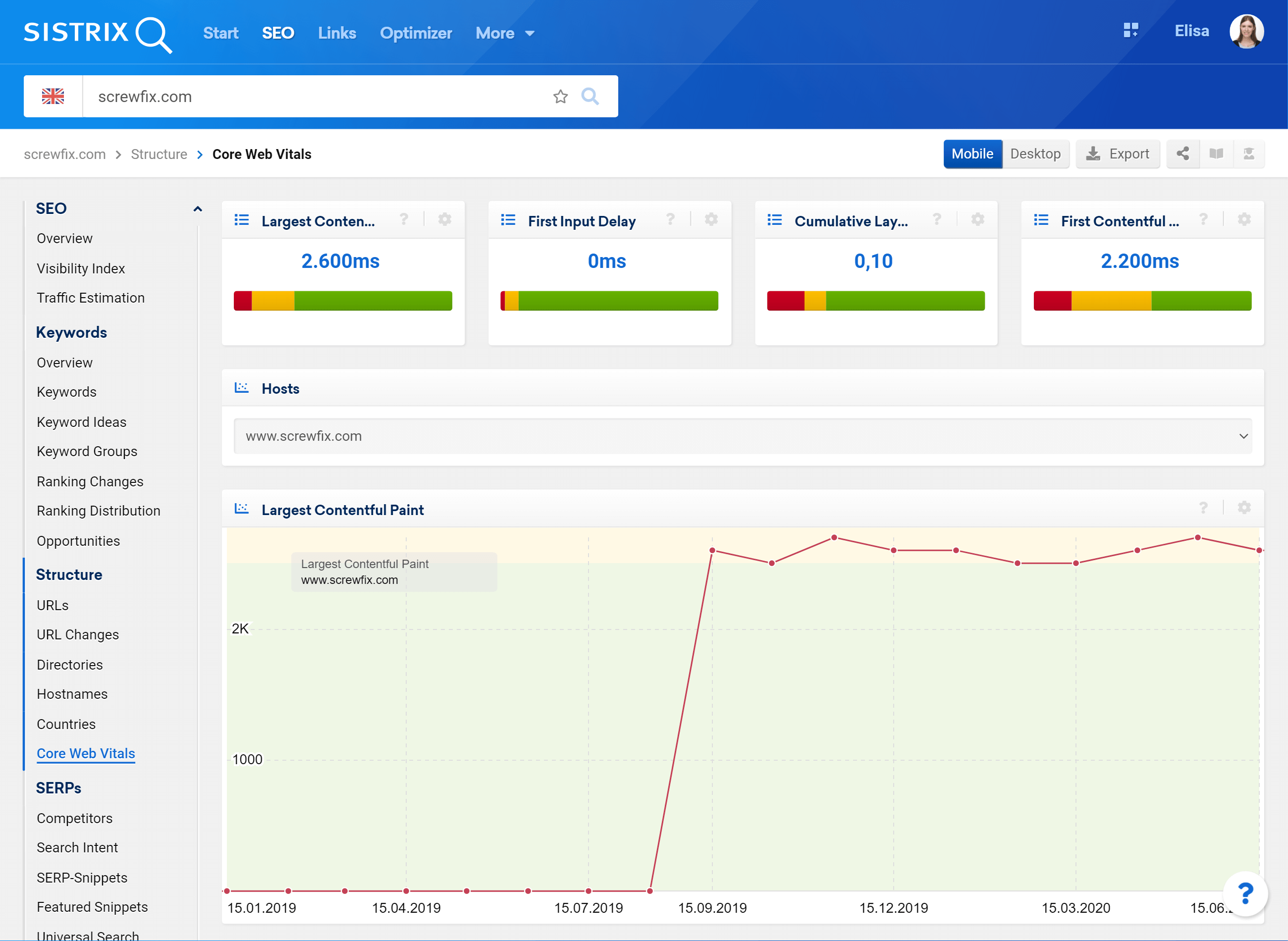Open Hostnames in sidebar
The width and height of the screenshot is (1288, 941).
72,694
